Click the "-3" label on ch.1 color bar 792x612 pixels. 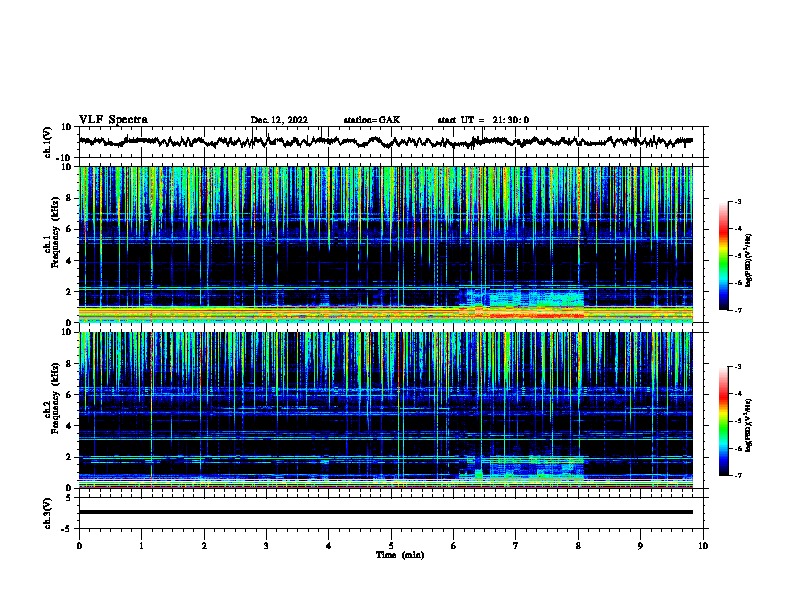click(737, 202)
